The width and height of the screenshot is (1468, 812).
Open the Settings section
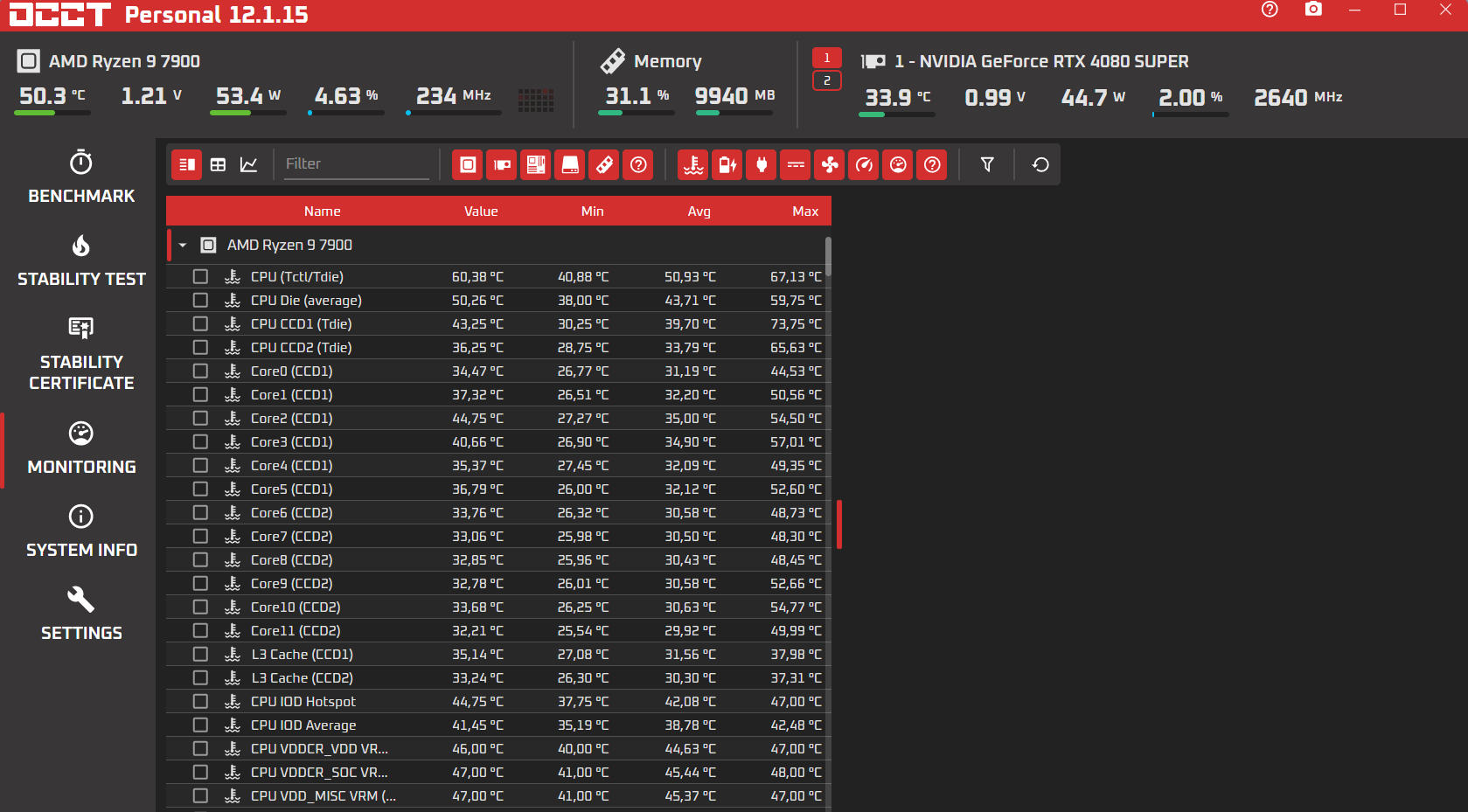[81, 614]
